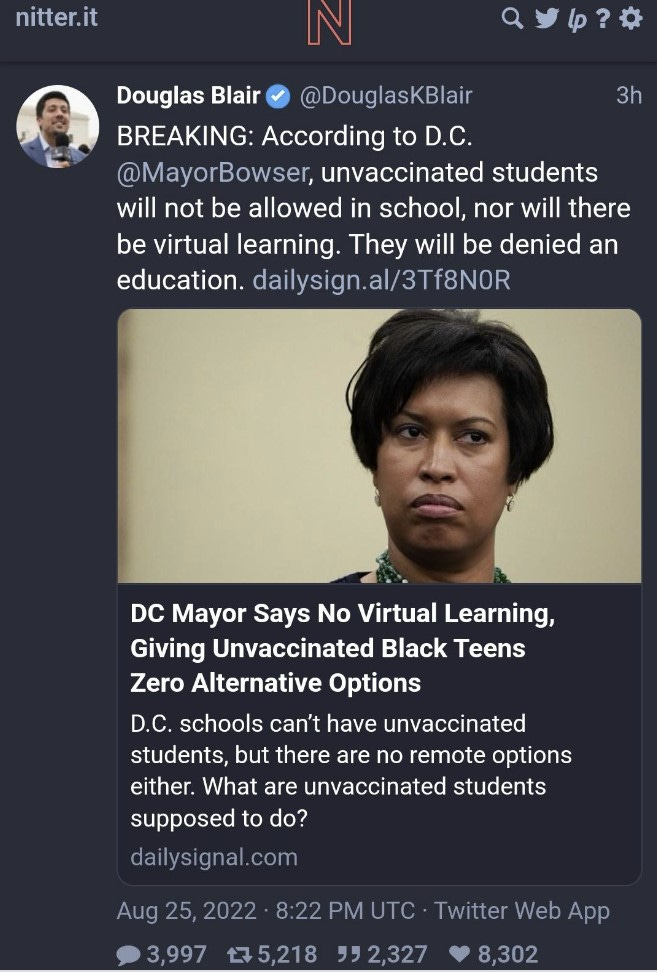Viewport: 657px width, 972px height.
Task: Open Douglas Blair profile name
Action: [188, 95]
